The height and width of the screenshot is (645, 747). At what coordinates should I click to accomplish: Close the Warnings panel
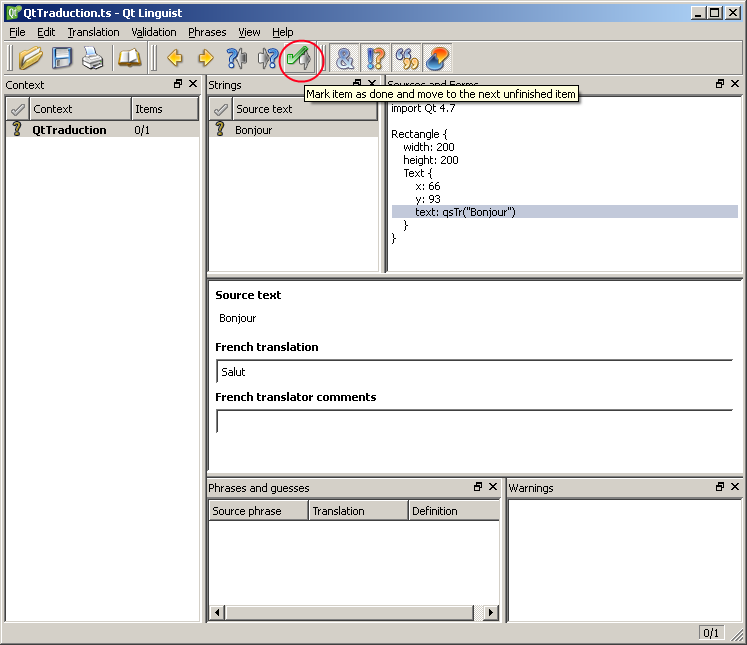pyautogui.click(x=735, y=487)
